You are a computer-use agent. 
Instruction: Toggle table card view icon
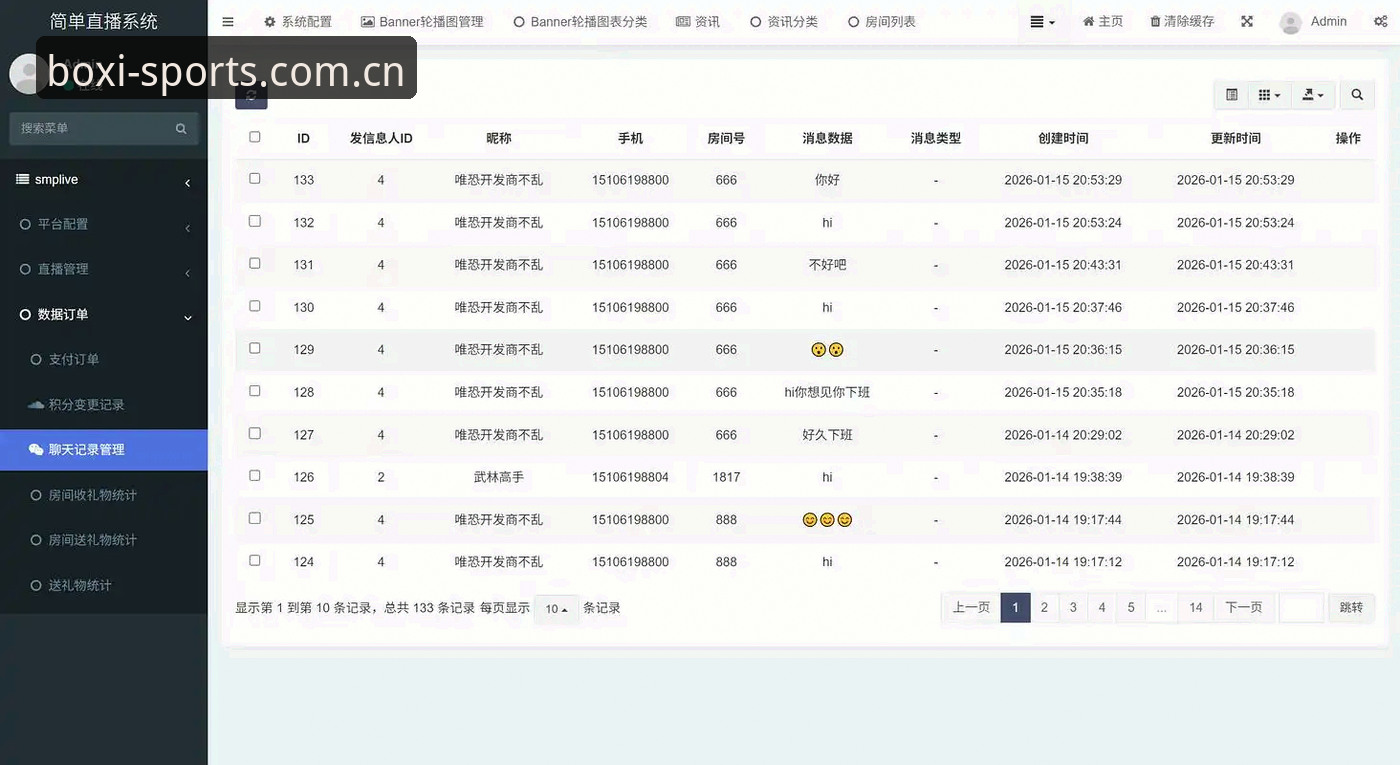pos(1232,95)
